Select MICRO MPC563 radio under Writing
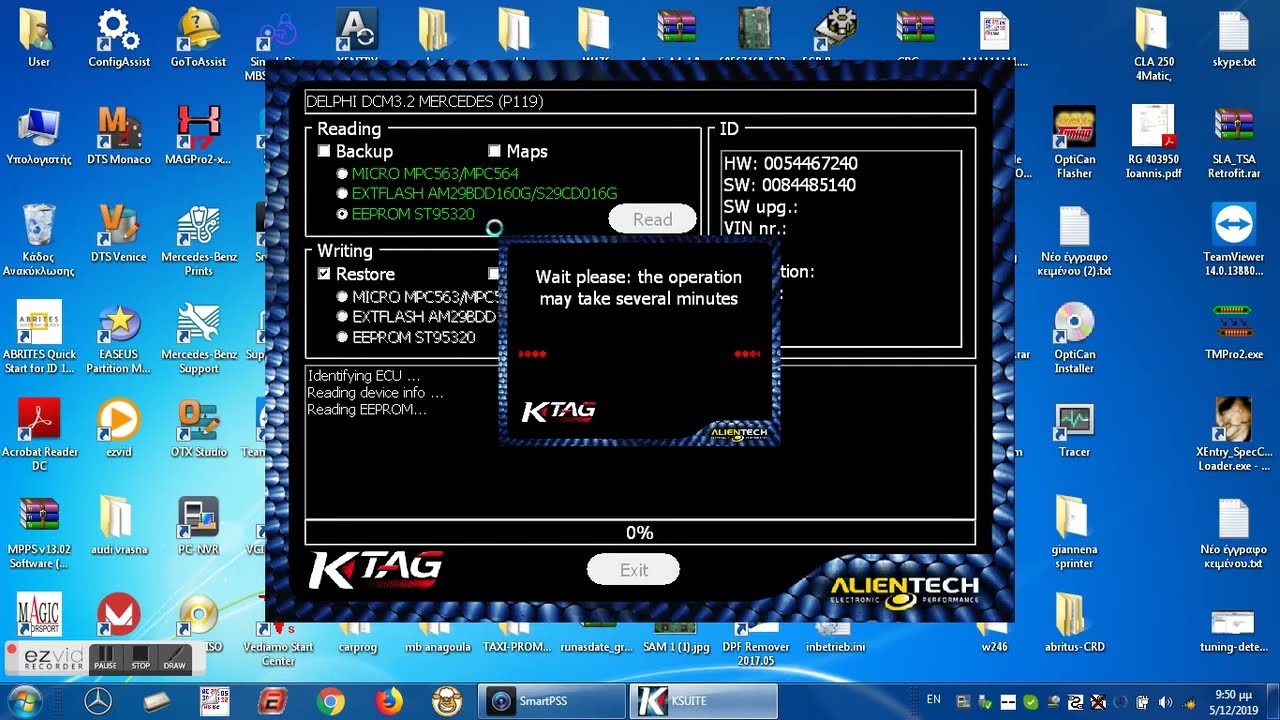Viewport: 1280px width, 720px height. point(343,296)
